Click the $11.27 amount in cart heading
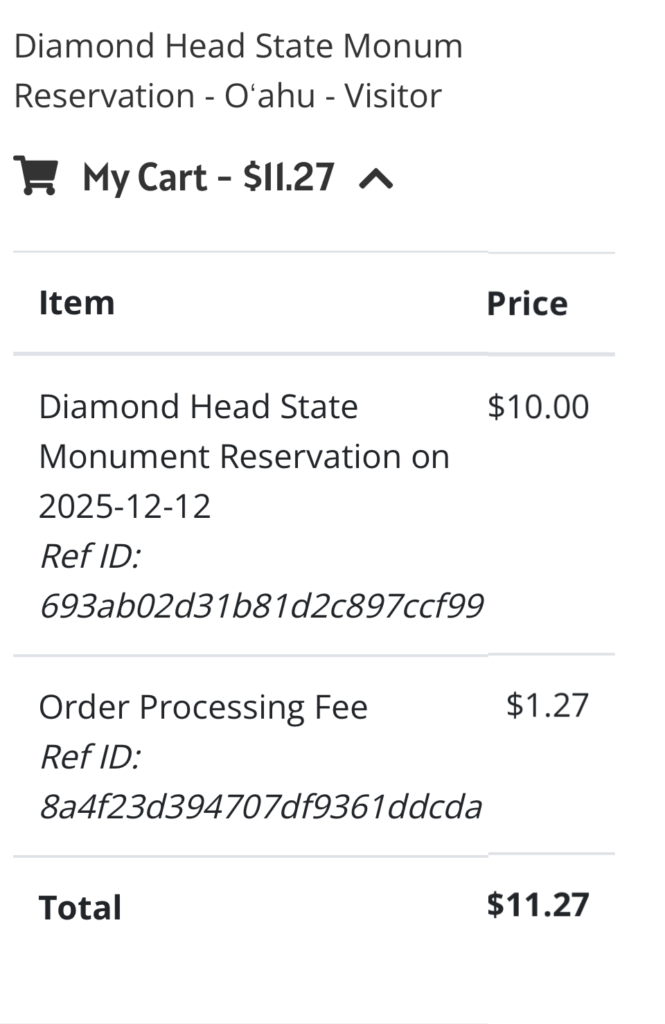665x1024 pixels. point(288,178)
